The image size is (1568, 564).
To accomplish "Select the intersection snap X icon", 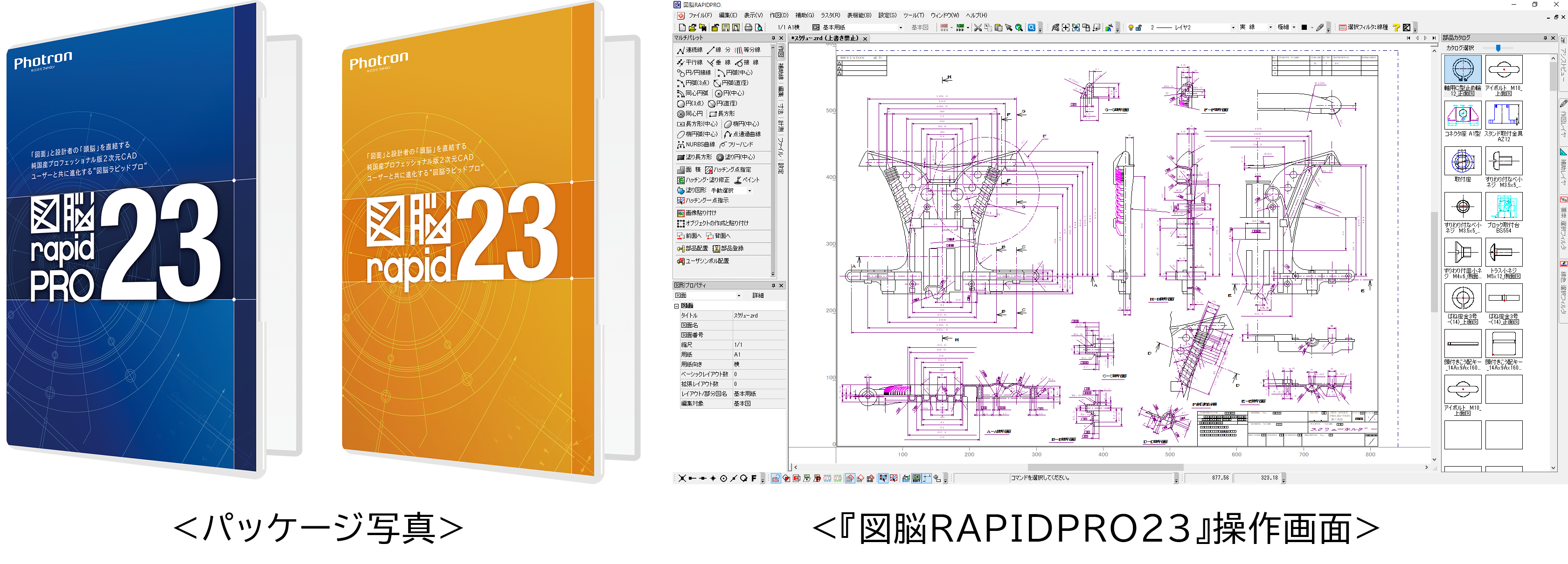I will [682, 478].
